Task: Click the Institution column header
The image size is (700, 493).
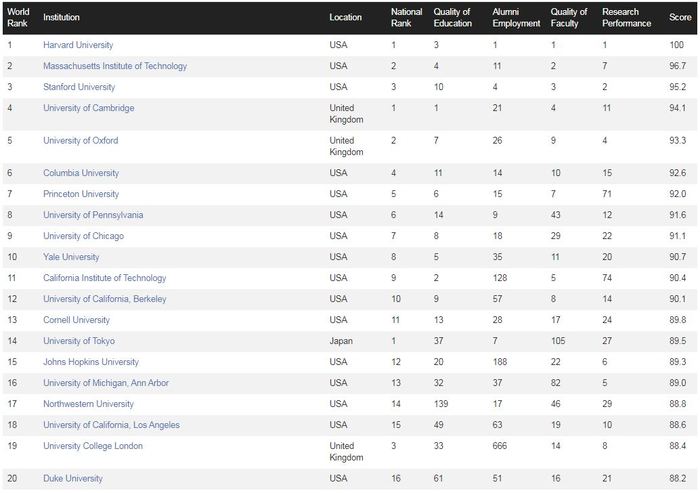Action: coord(62,17)
